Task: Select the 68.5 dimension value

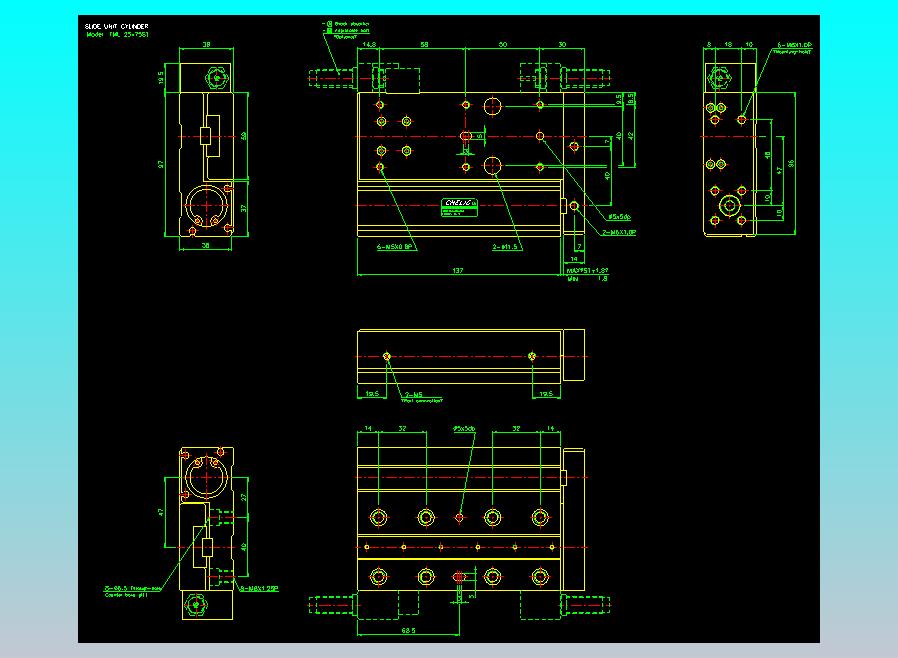Action: tap(408, 631)
